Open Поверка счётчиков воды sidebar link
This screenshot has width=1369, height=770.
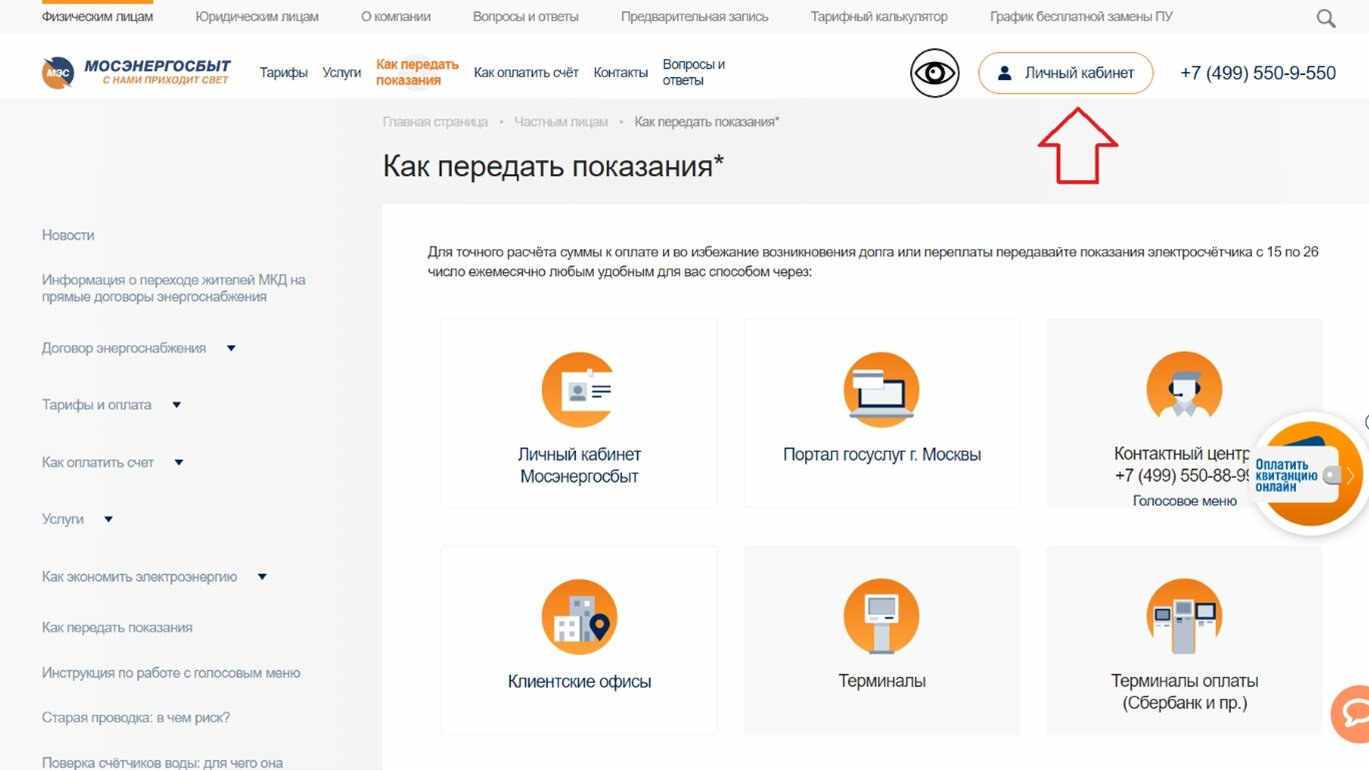(163, 762)
